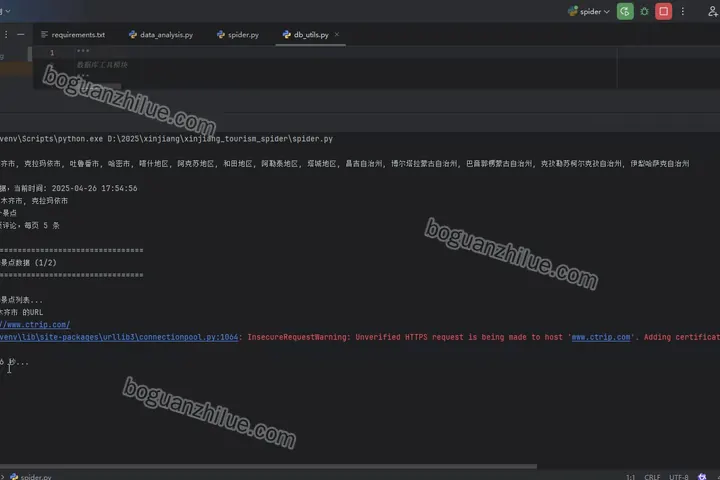The image size is (720, 480).
Task: Hide the project panel using the minimize dash
Action: click(21, 34)
